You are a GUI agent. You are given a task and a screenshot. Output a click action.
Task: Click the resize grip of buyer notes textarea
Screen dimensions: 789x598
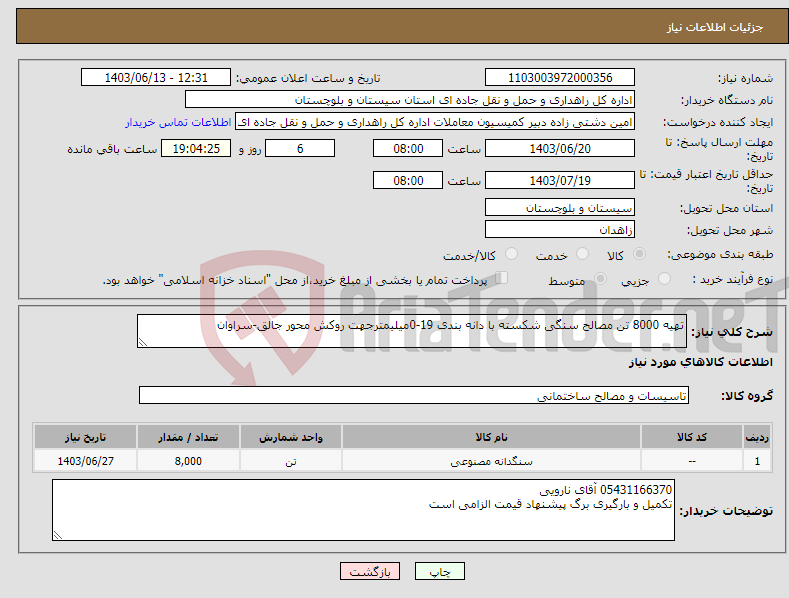(x=58, y=535)
